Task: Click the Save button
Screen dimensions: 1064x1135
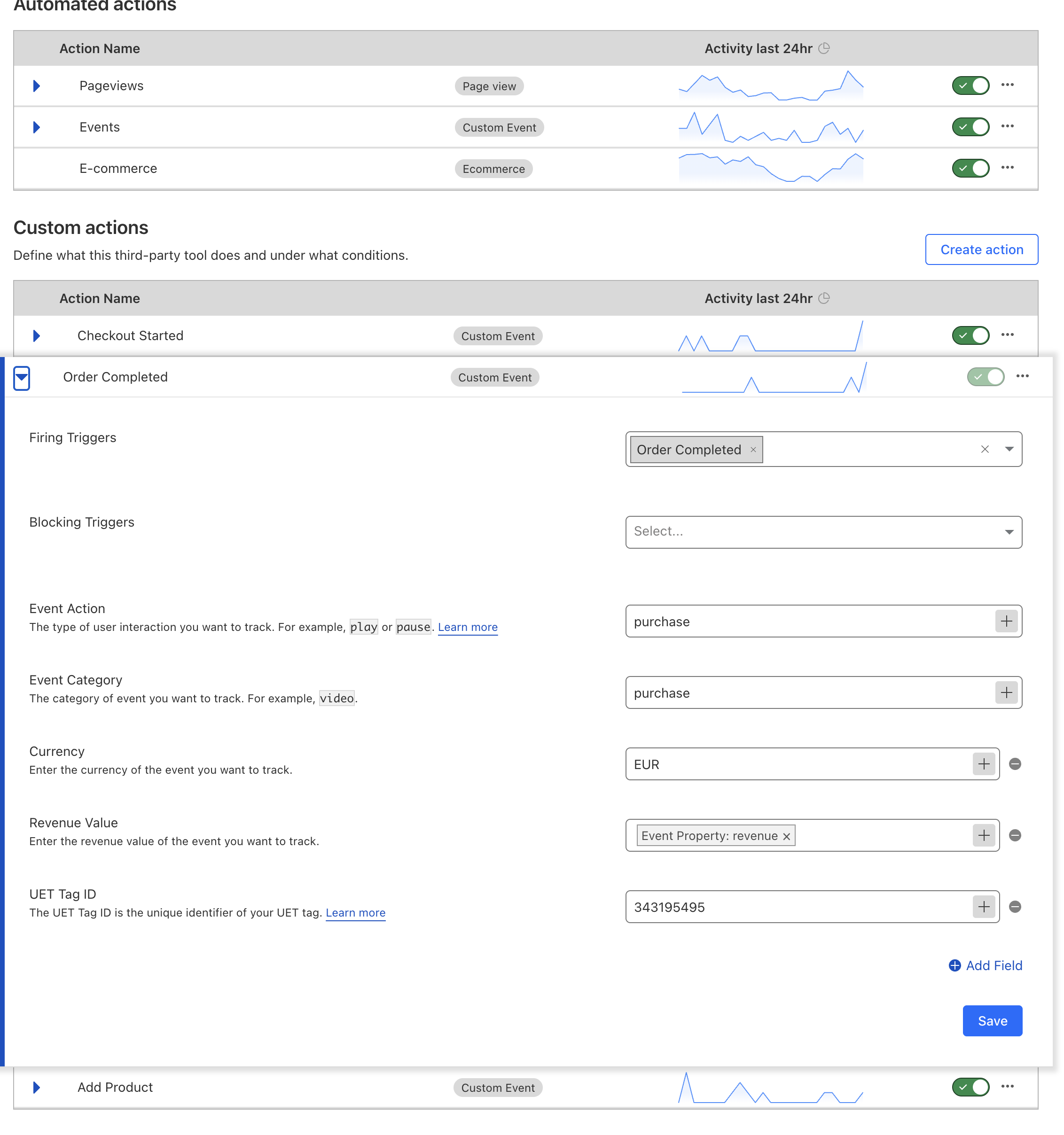Action: click(992, 1020)
